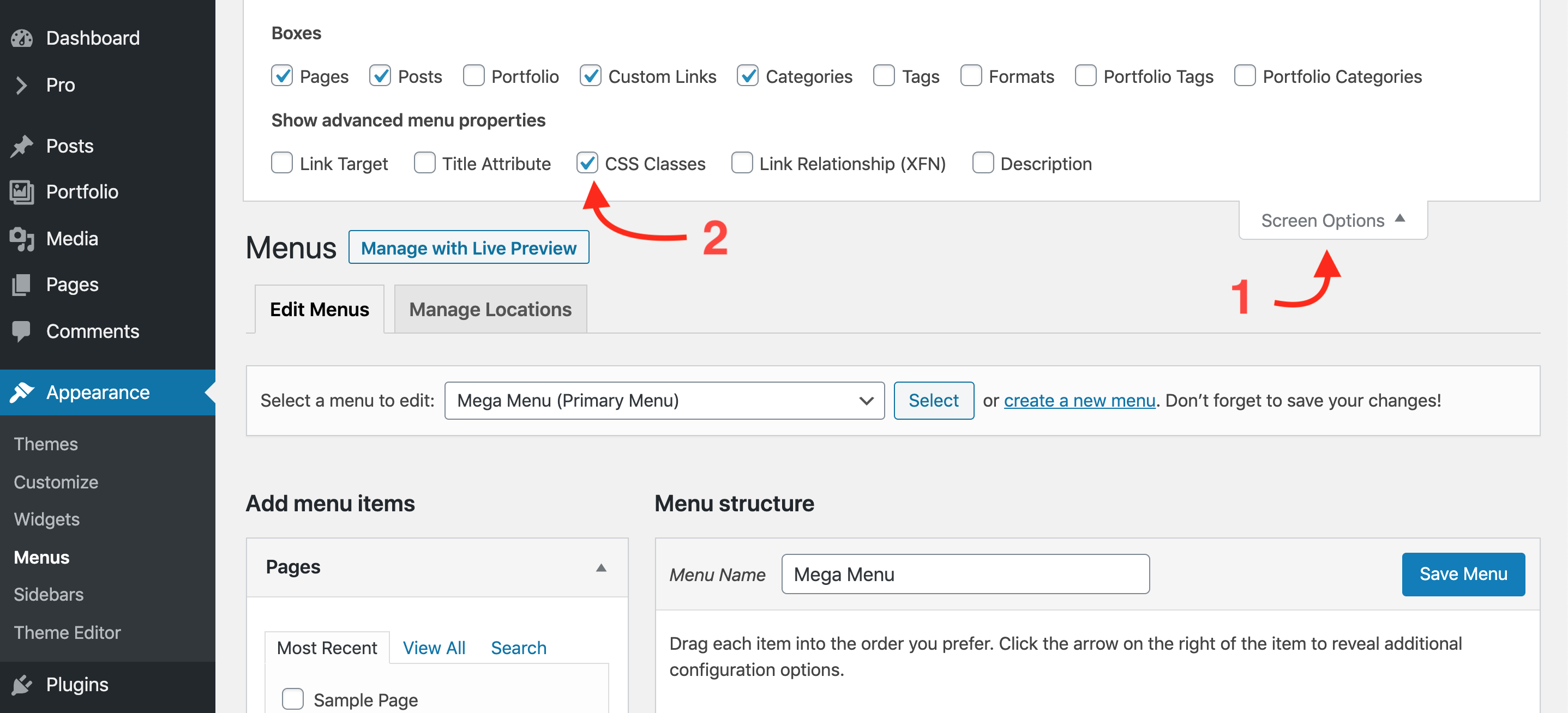The height and width of the screenshot is (713, 1568).
Task: Click the Media library icon
Action: click(22, 238)
